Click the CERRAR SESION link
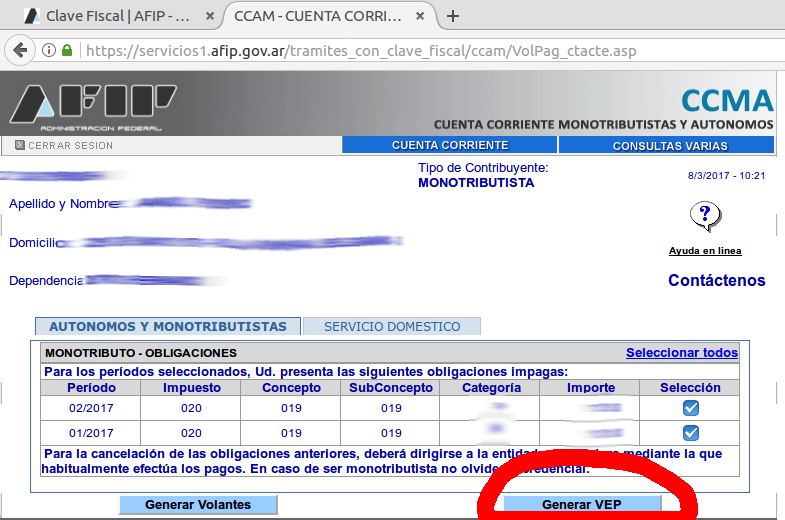Image resolution: width=785 pixels, height=520 pixels. click(x=70, y=146)
